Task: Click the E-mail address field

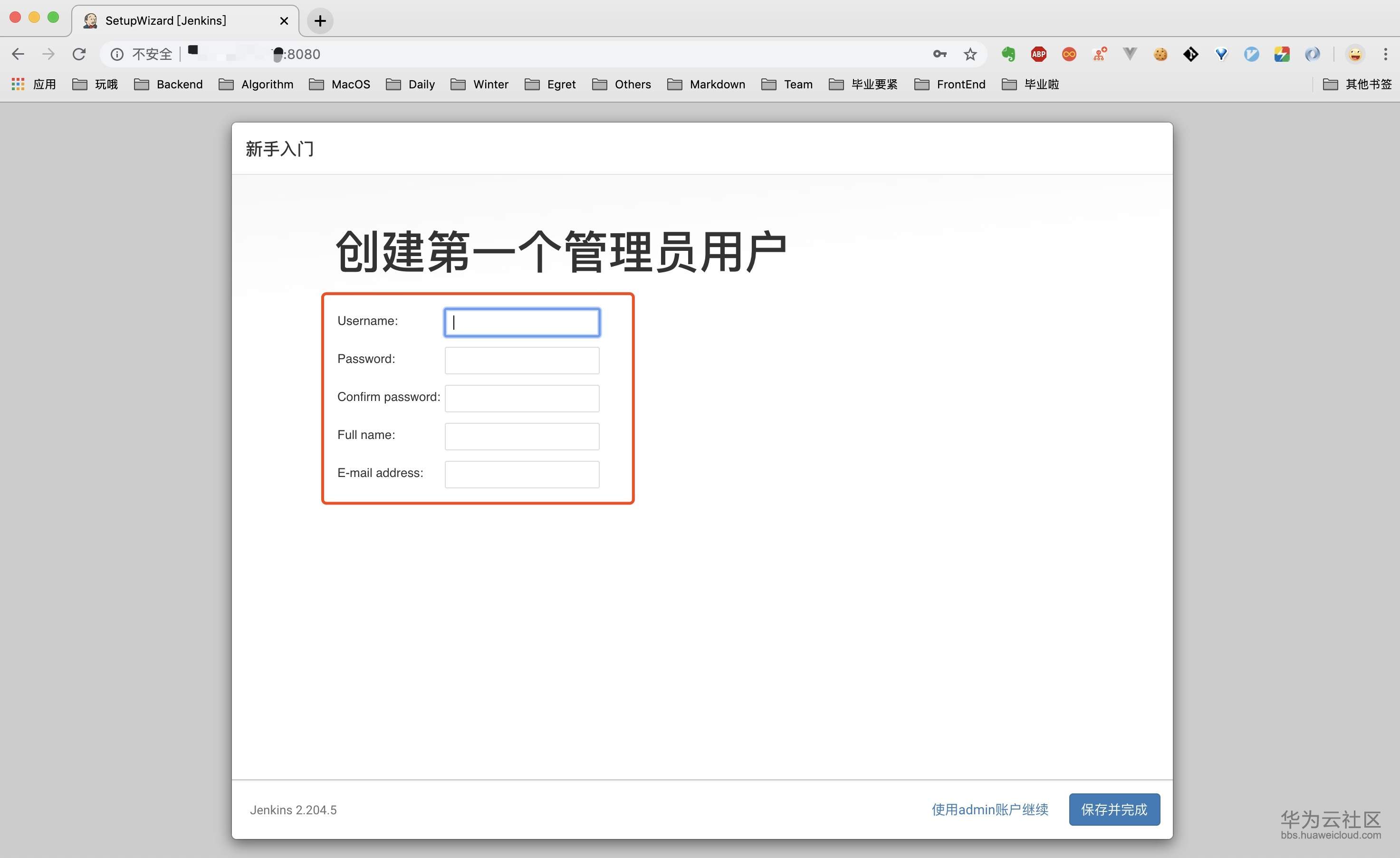Action: (522, 474)
